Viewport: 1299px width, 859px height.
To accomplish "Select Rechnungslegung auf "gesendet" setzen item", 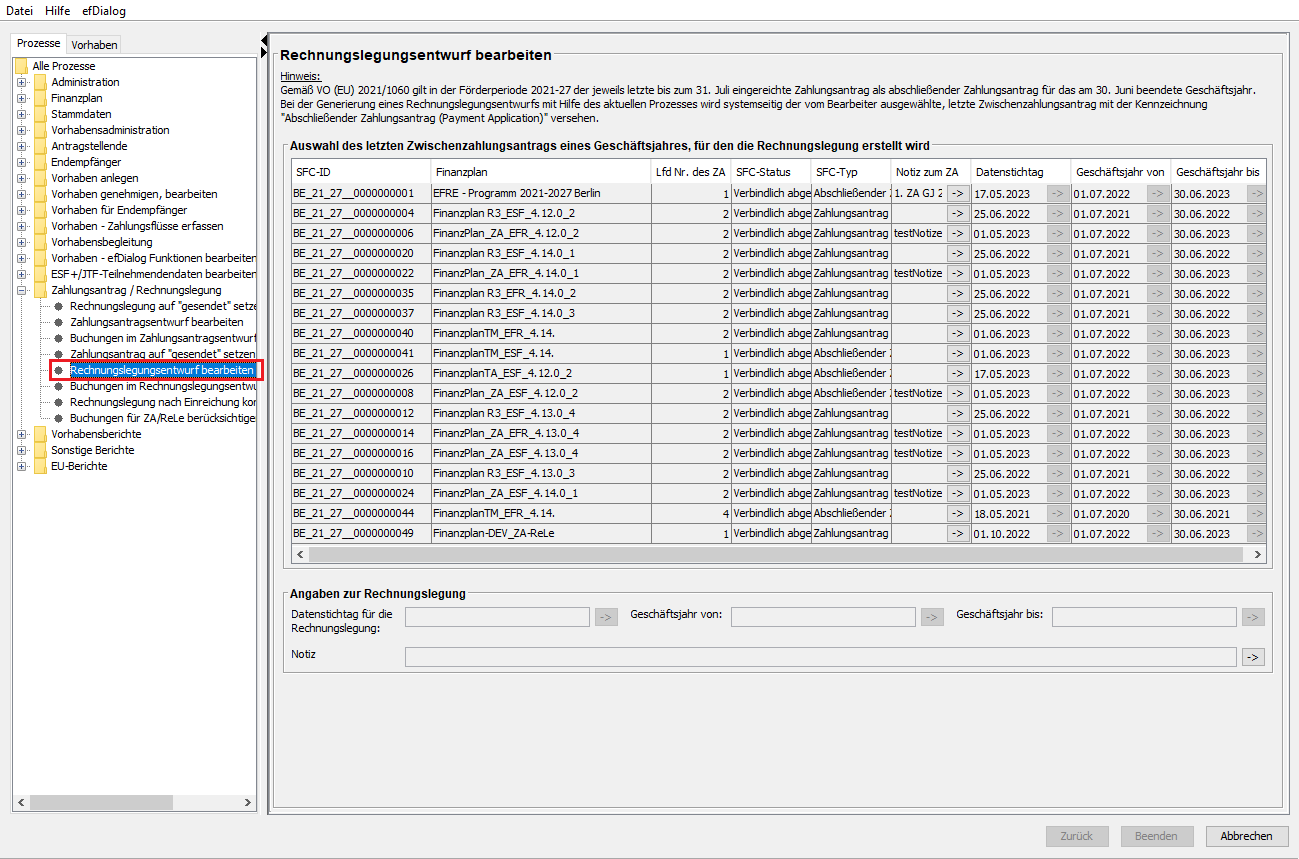I will coord(163,306).
